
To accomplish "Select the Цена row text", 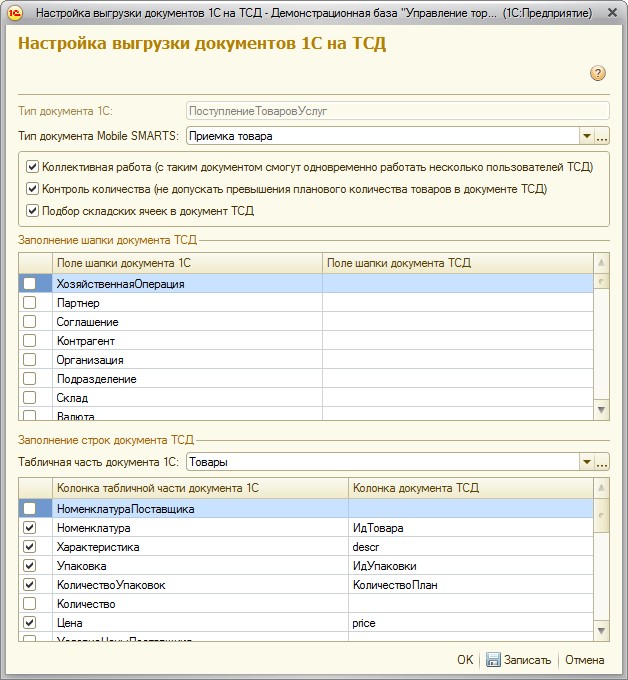I will pyautogui.click(x=69, y=623).
